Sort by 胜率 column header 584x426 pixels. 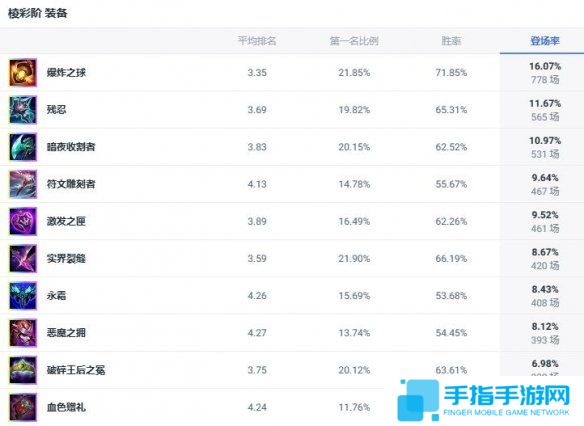(451, 41)
